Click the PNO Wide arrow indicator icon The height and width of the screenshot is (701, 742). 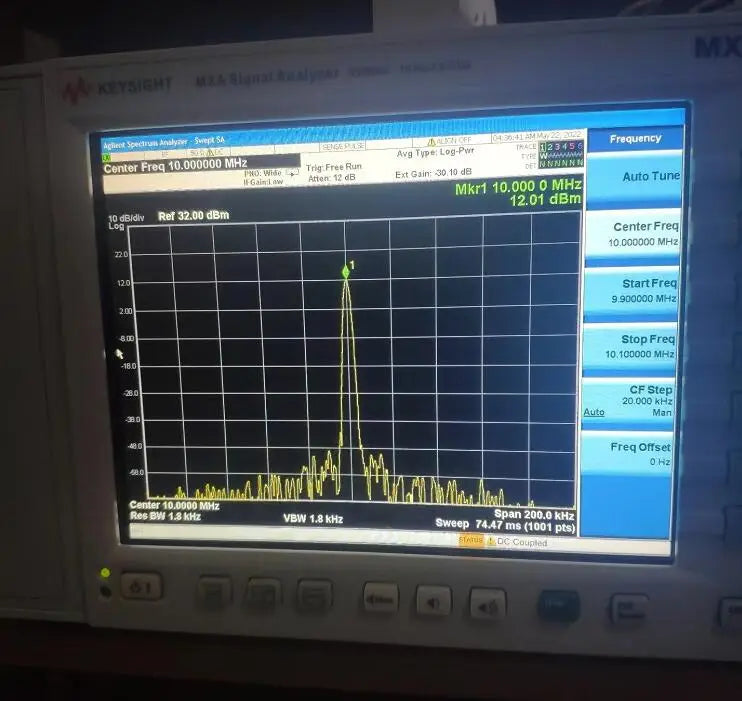292,173
